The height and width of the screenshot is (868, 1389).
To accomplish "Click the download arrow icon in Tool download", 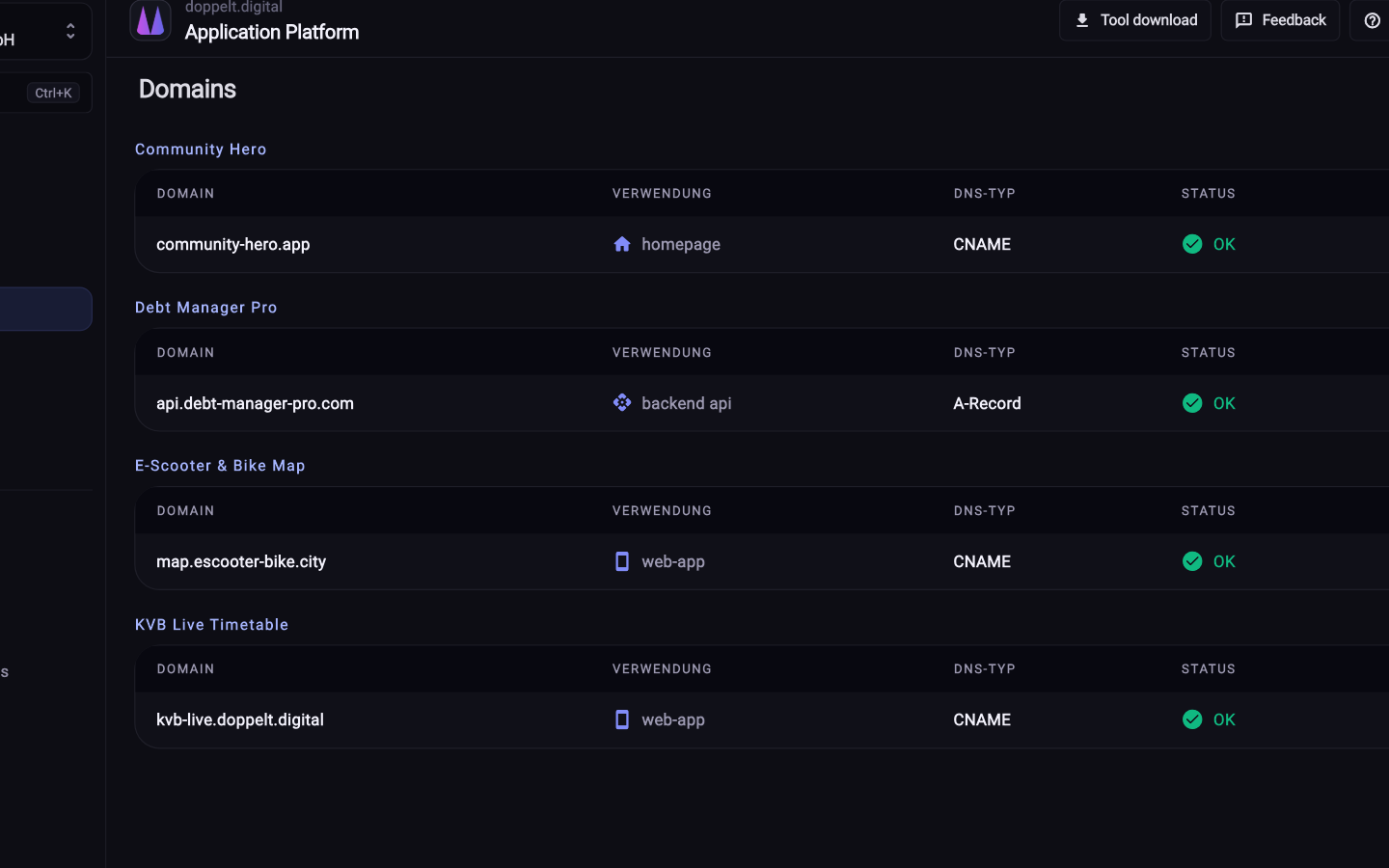I will pos(1082,20).
